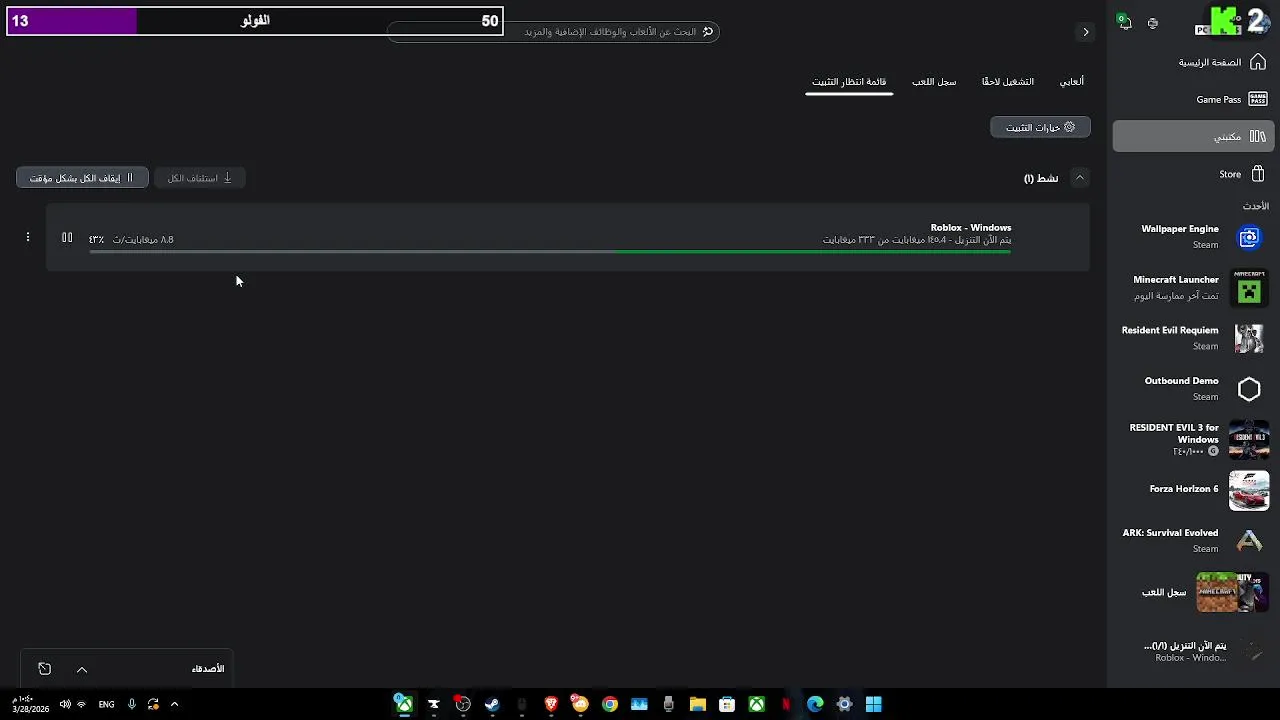Image resolution: width=1280 pixels, height=720 pixels.
Task: Open Microsoft Store on taskbar
Action: click(727, 704)
